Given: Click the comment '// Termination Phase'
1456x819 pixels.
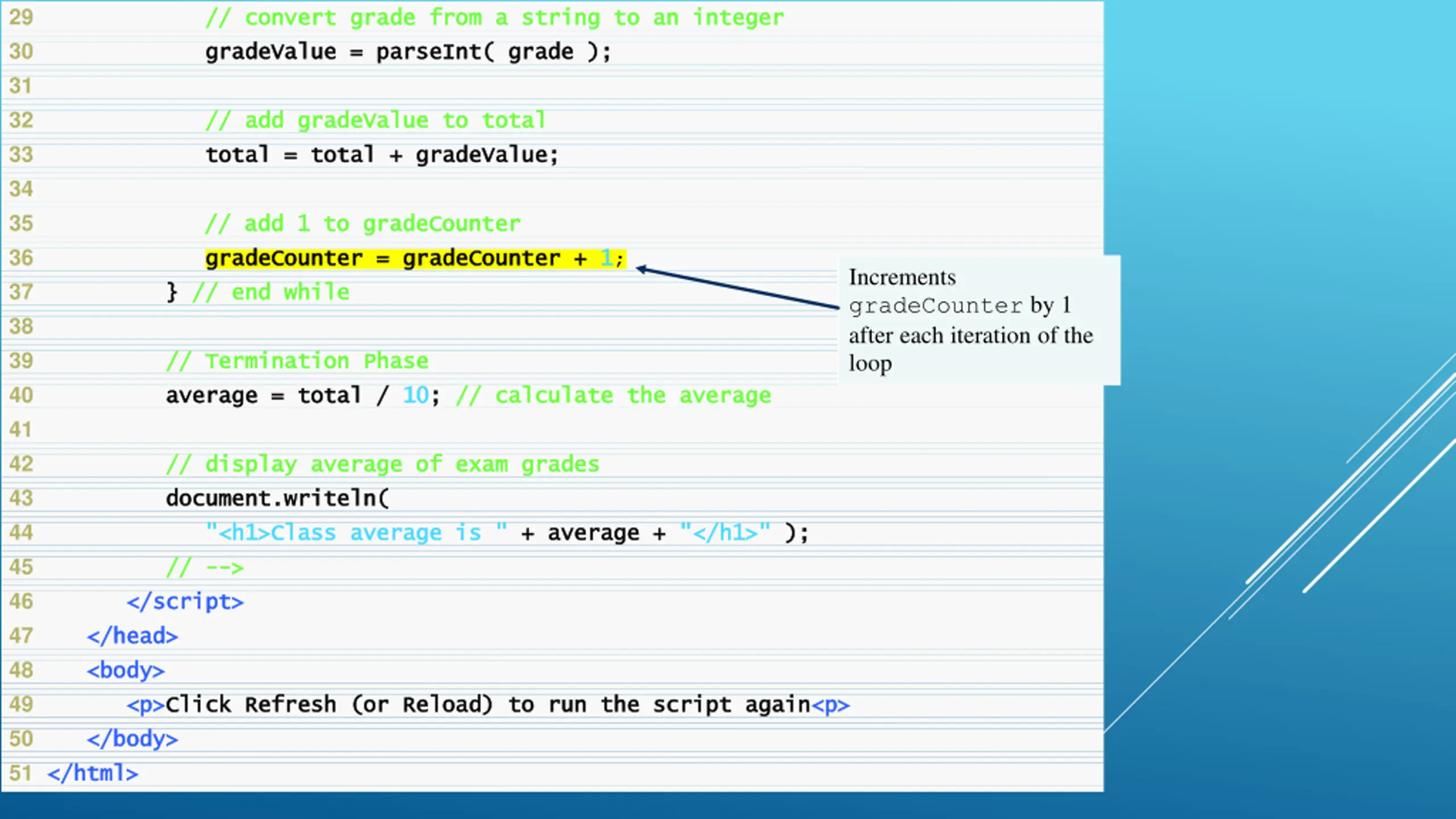Looking at the screenshot, I should (297, 361).
